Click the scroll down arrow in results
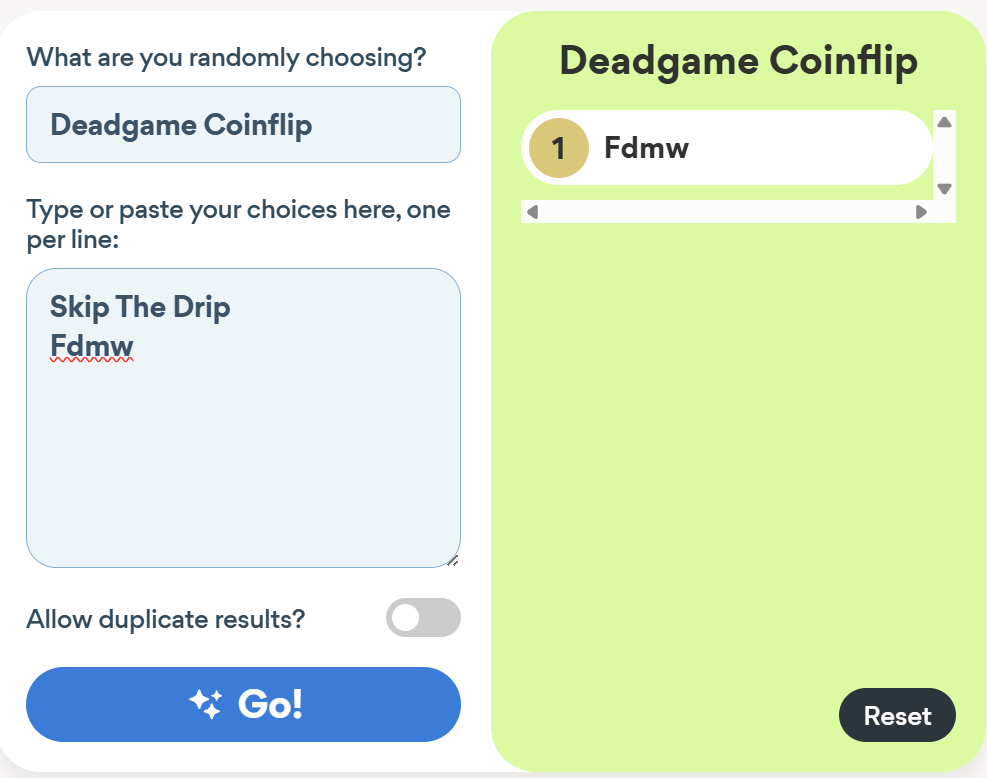The width and height of the screenshot is (987, 778). (944, 188)
